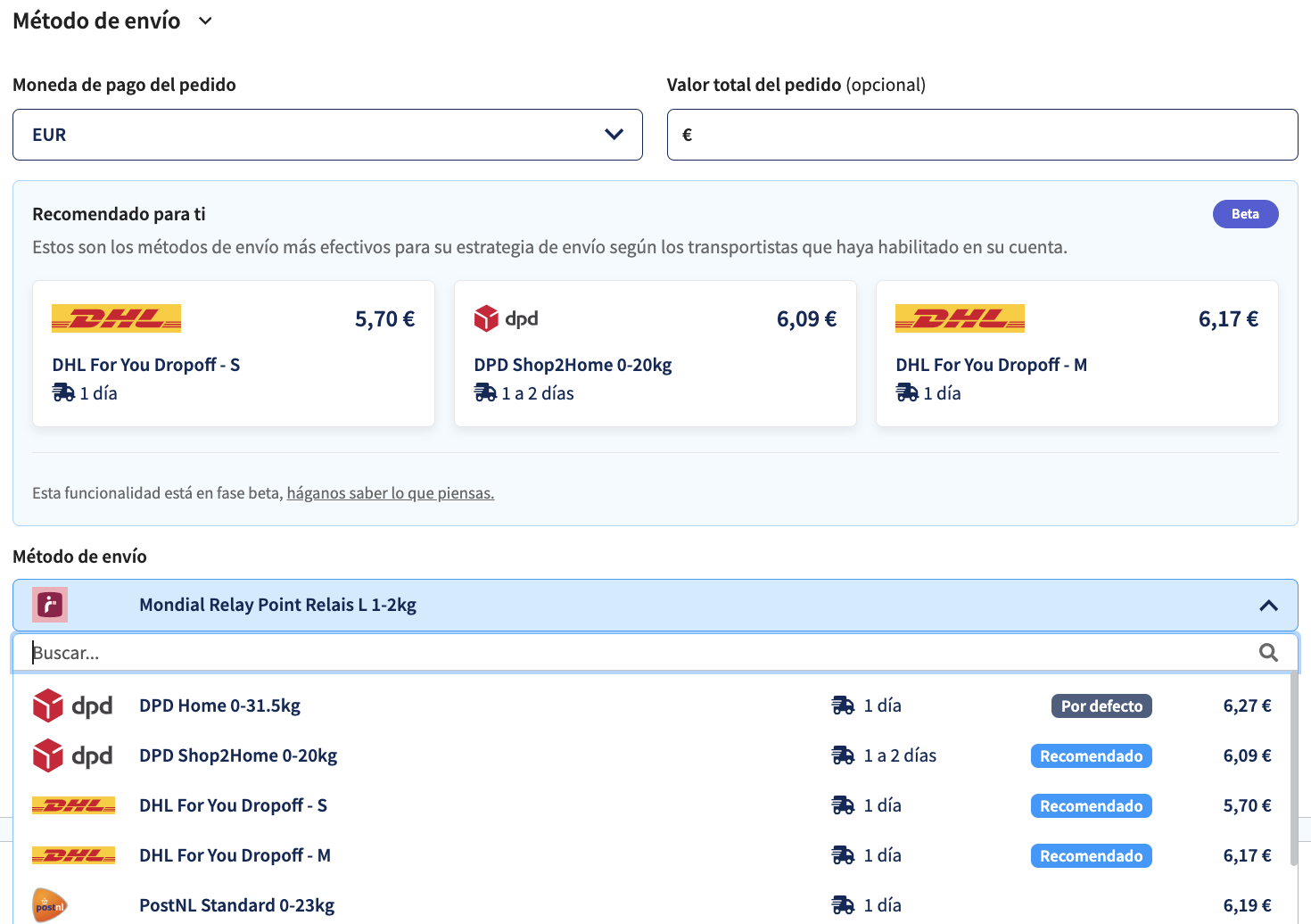Screen dimensions: 1311x924
Task: Click Recomendado badge in DHL Dropoff - S row
Action: tap(1091, 805)
